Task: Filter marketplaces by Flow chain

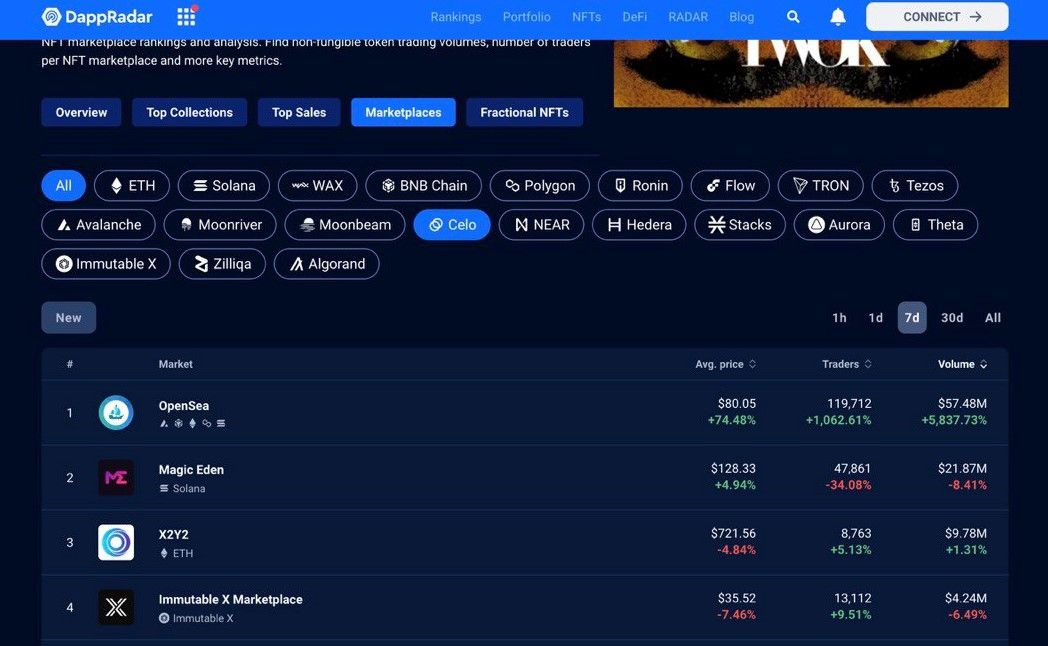Action: point(730,185)
